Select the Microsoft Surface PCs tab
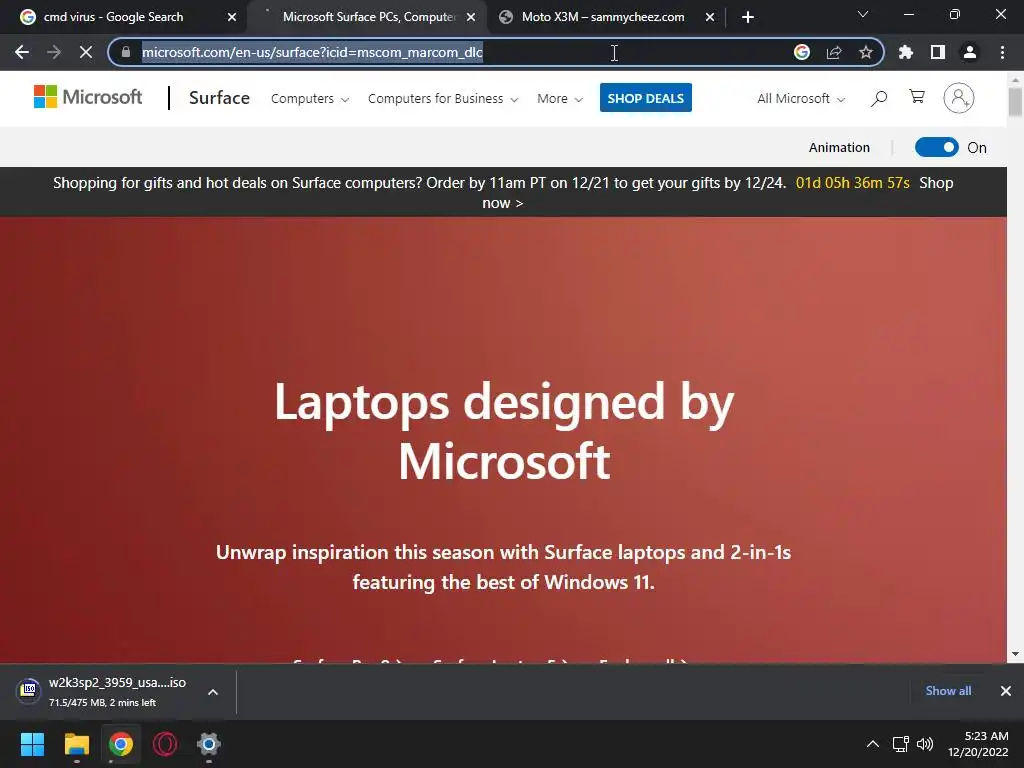1024x768 pixels. [x=369, y=17]
